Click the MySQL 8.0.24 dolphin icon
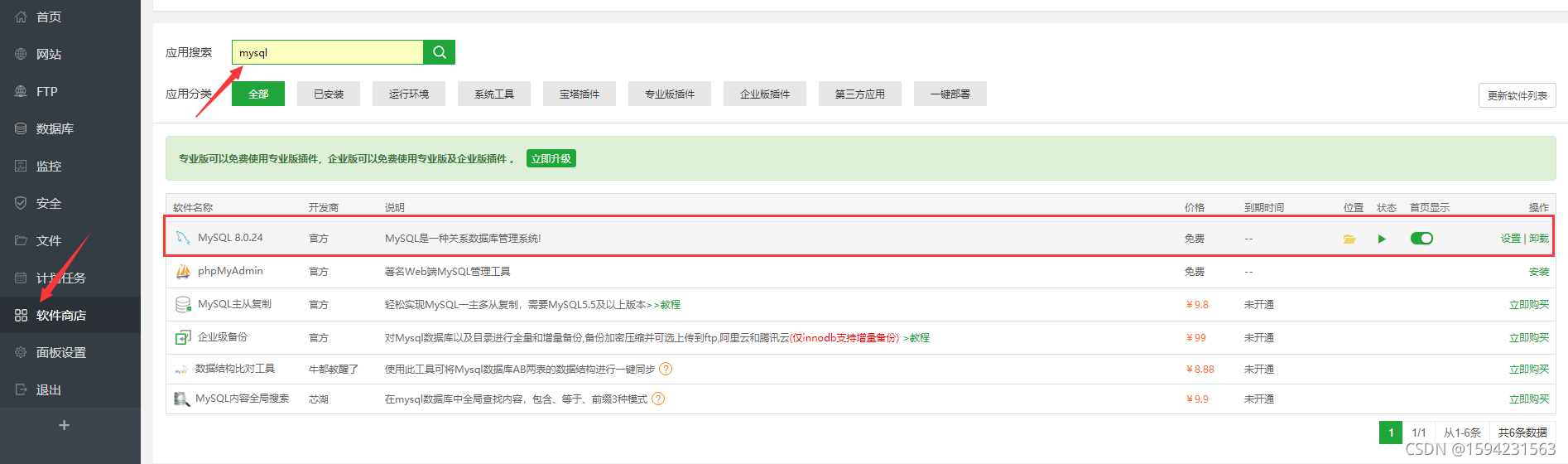 click(x=183, y=238)
